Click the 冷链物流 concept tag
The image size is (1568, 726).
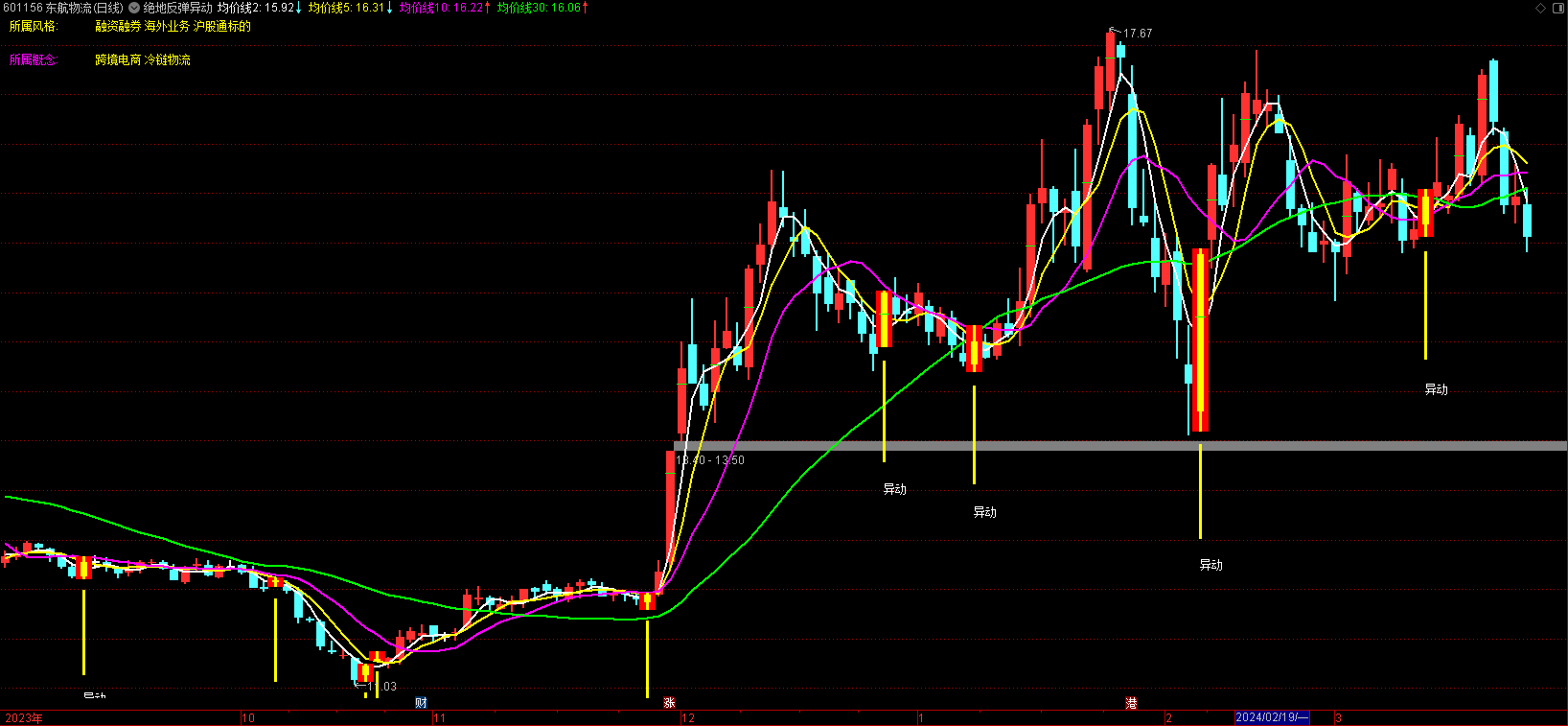pyautogui.click(x=168, y=59)
